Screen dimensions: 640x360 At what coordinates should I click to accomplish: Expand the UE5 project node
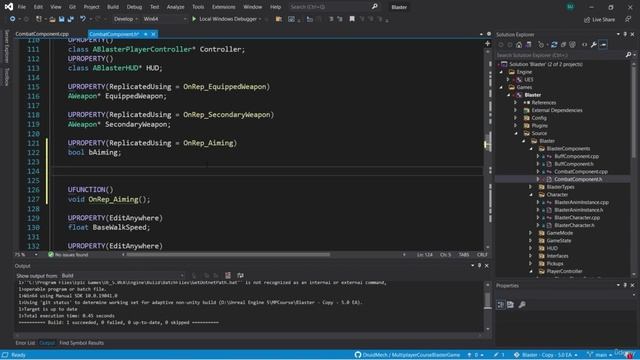pos(509,80)
